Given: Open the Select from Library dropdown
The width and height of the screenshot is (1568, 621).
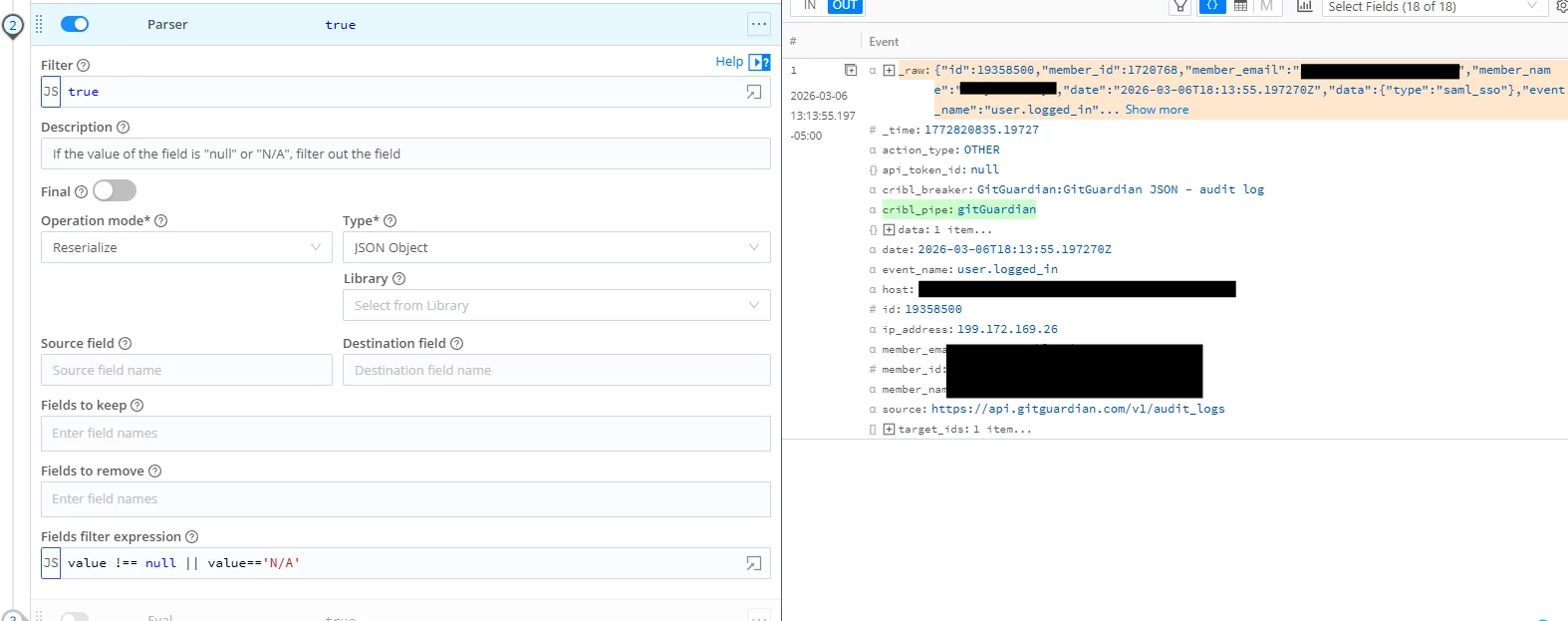Looking at the screenshot, I should point(556,305).
